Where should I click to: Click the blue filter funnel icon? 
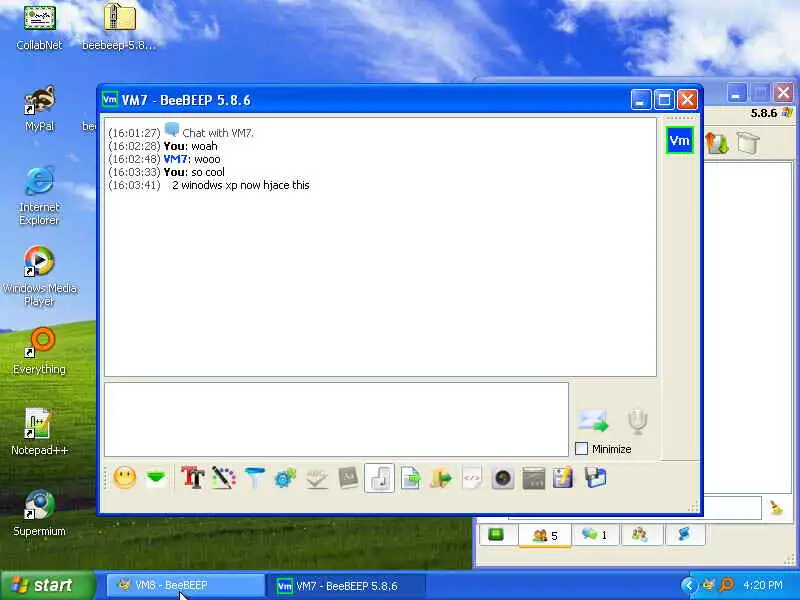[x=254, y=478]
